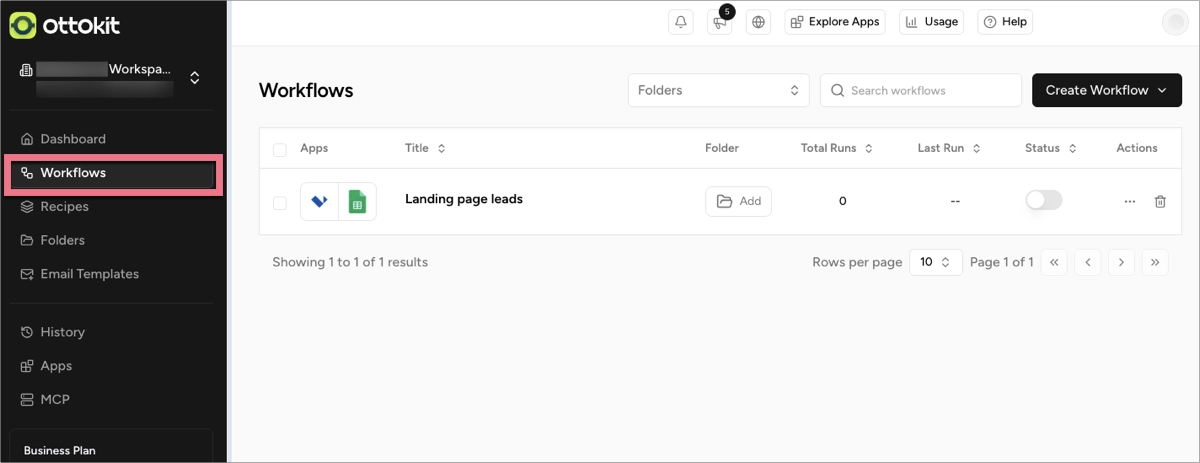Open Recipes in the sidebar
The height and width of the screenshot is (463, 1200).
[64, 207]
